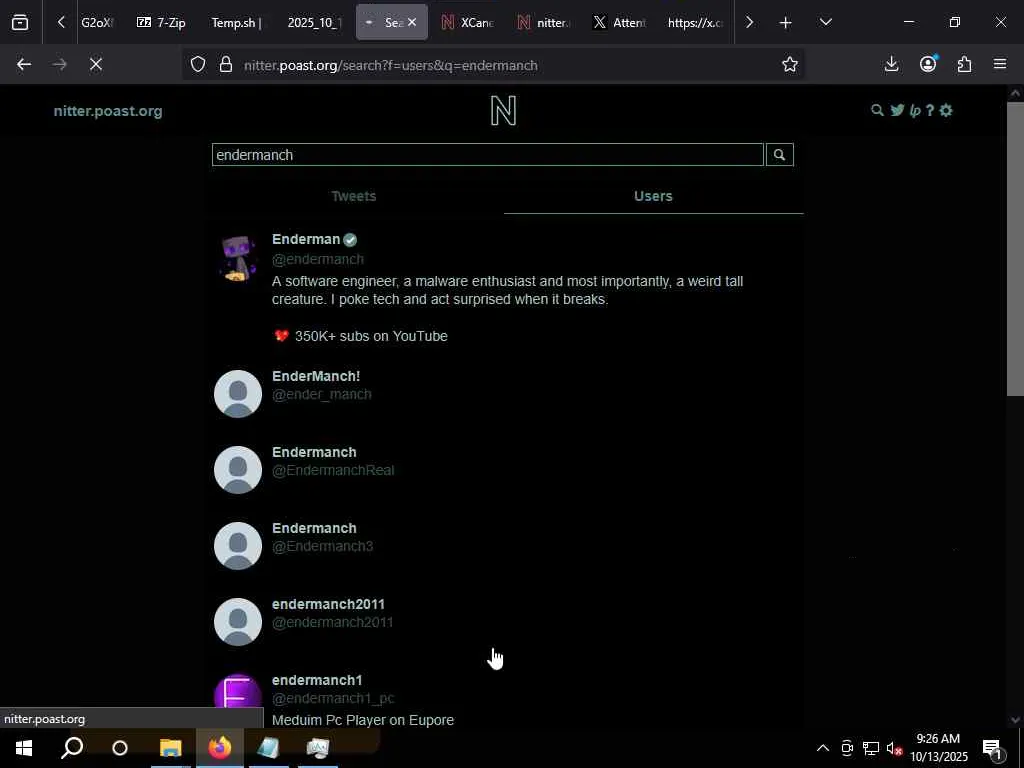Switch to the Tweets tab
The height and width of the screenshot is (768, 1024).
click(353, 196)
